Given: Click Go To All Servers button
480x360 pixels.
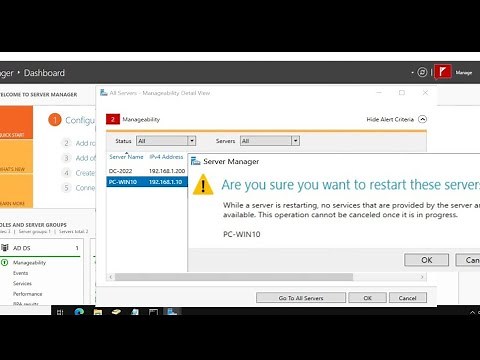Looking at the screenshot, I should 301,298.
